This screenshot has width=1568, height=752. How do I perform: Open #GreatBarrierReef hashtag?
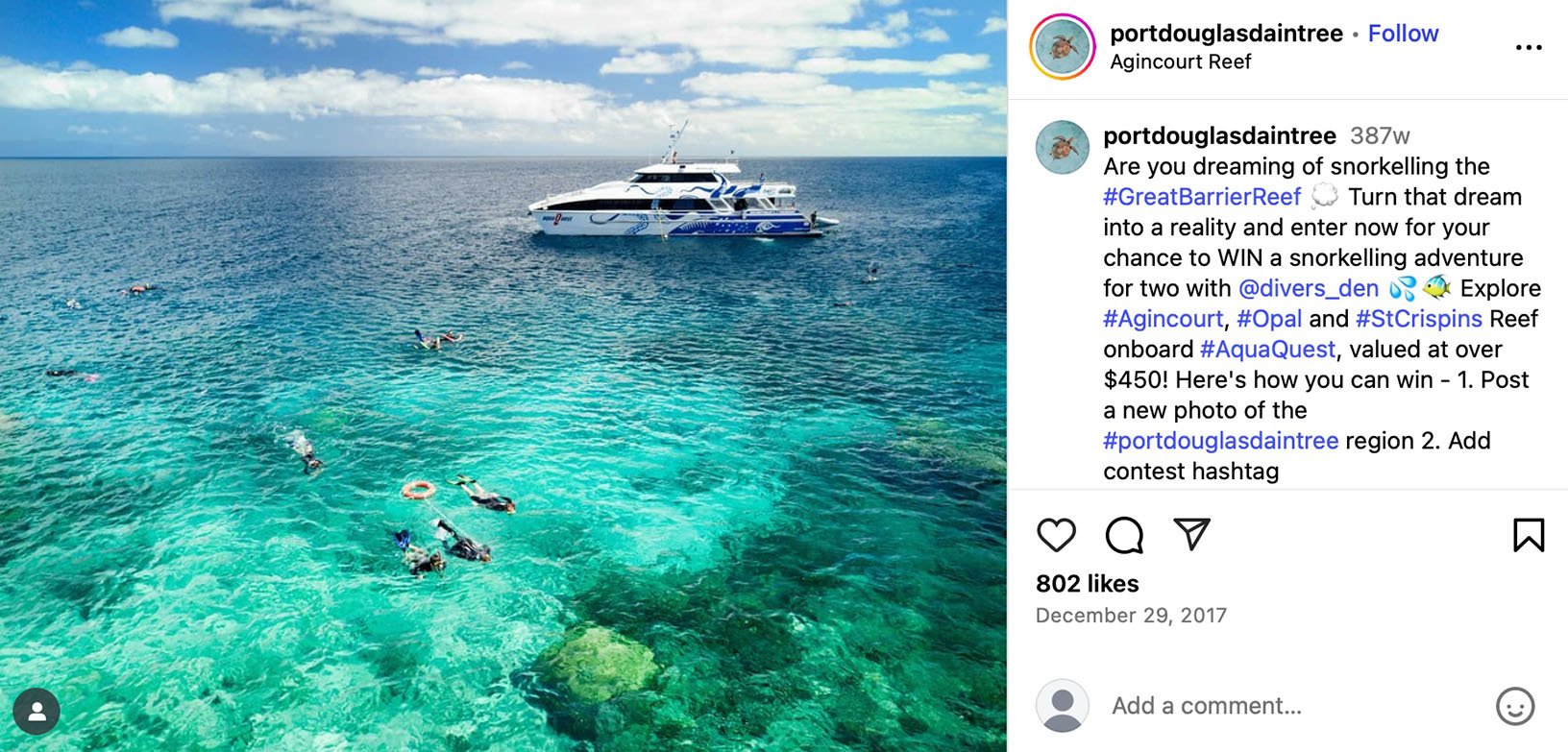point(1202,197)
